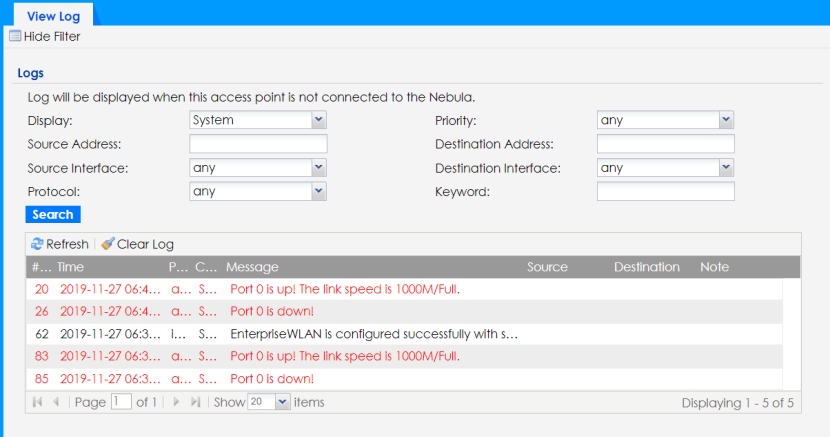
Task: Click the Destination Address text field
Action: [665, 144]
